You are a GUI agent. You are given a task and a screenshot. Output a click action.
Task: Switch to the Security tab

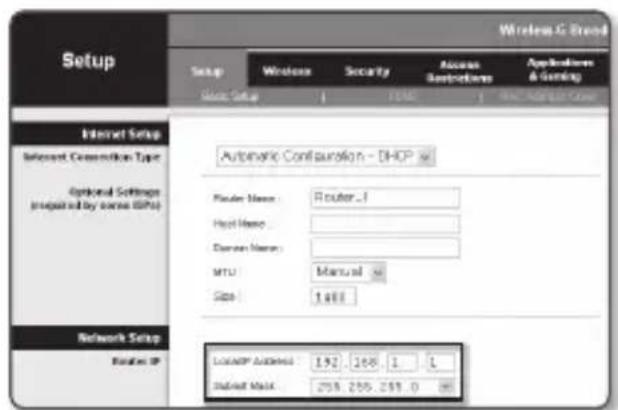[367, 71]
